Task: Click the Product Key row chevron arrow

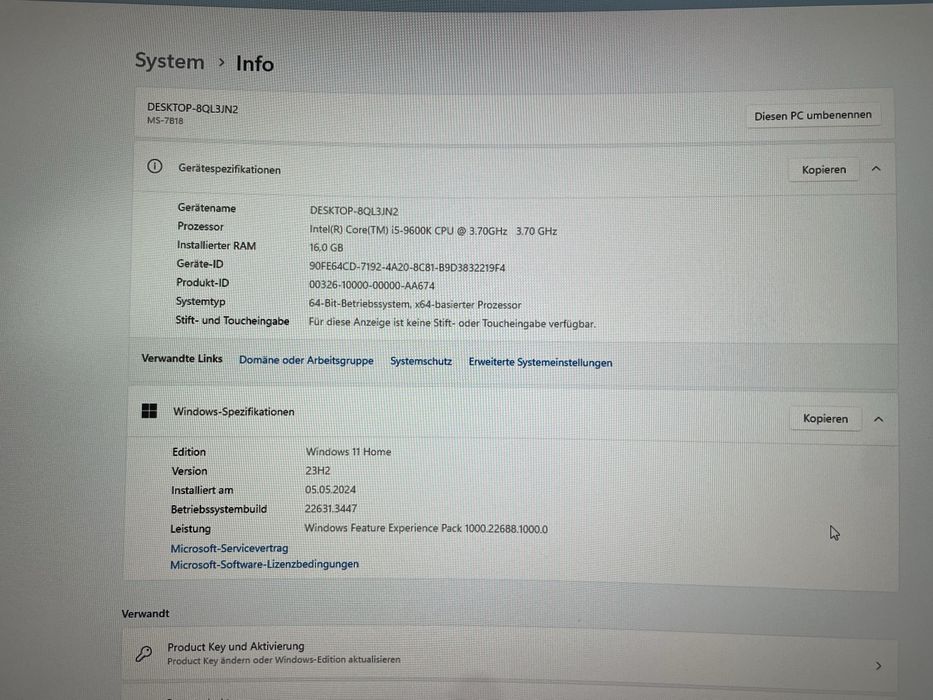Action: point(879,666)
